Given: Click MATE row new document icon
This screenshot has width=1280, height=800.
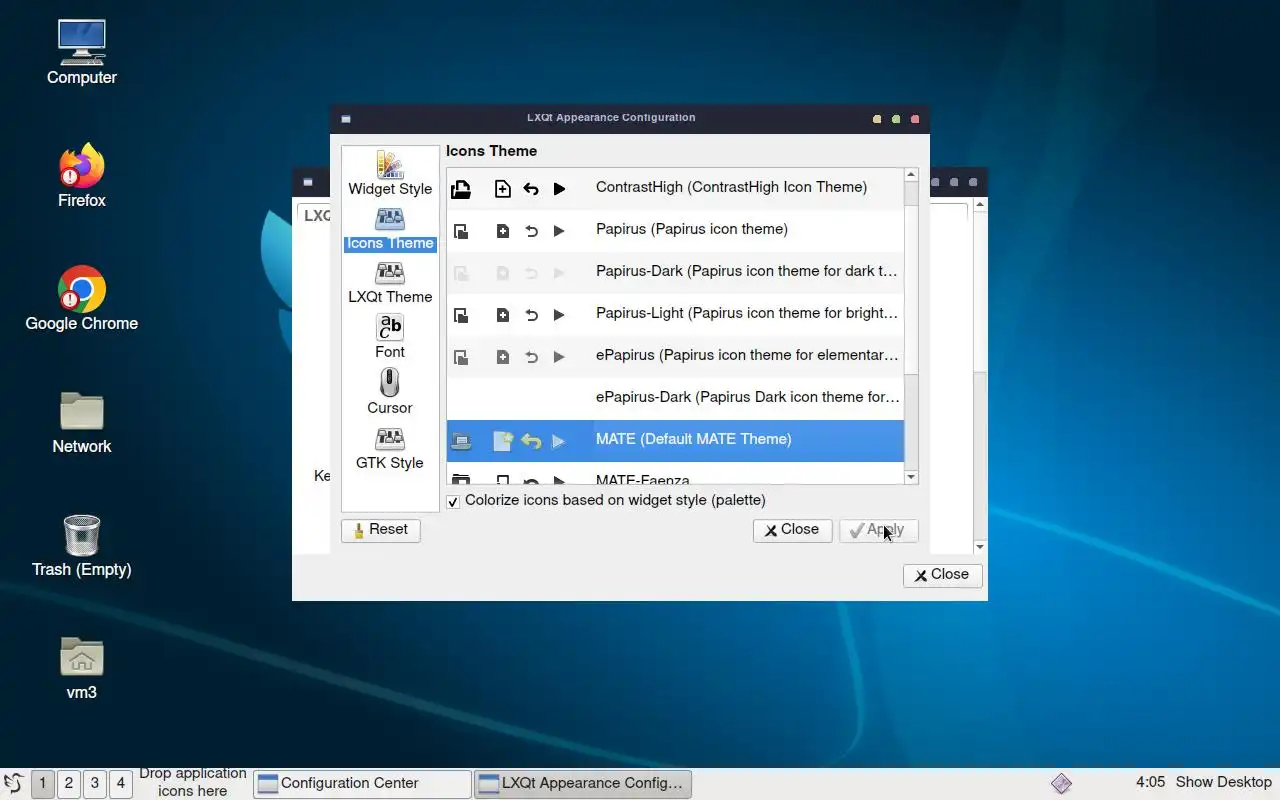Looking at the screenshot, I should (x=503, y=441).
